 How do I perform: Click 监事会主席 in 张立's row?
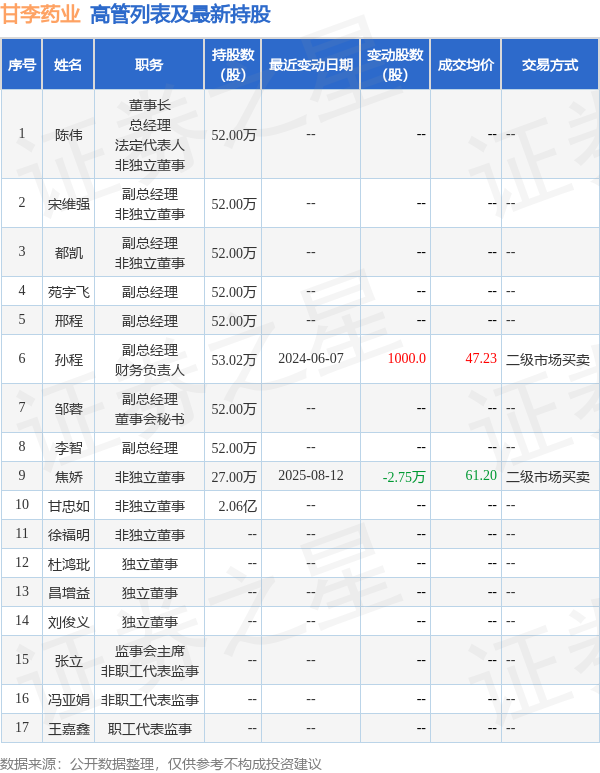(x=149, y=651)
